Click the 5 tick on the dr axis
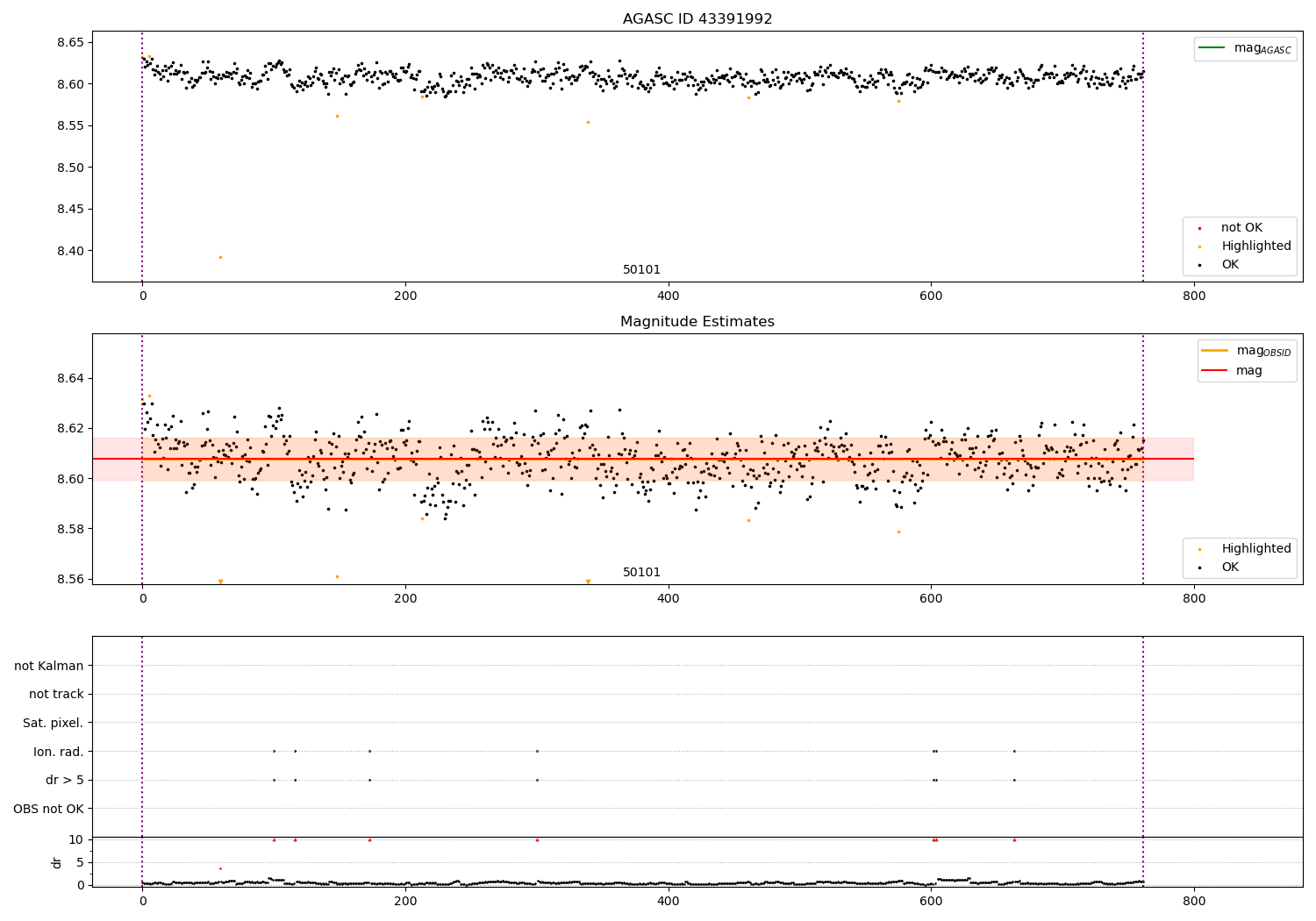Screen dimensions: 1316x921 pos(81,862)
